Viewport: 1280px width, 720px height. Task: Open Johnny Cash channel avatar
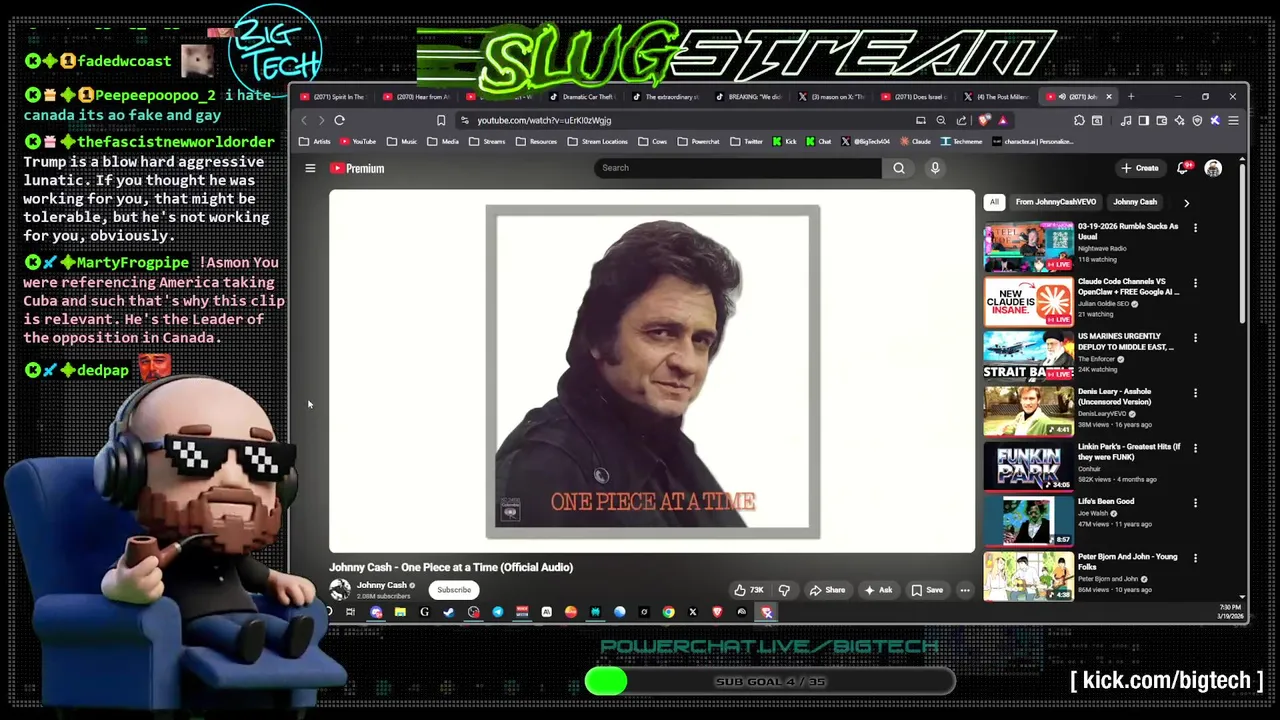point(340,590)
